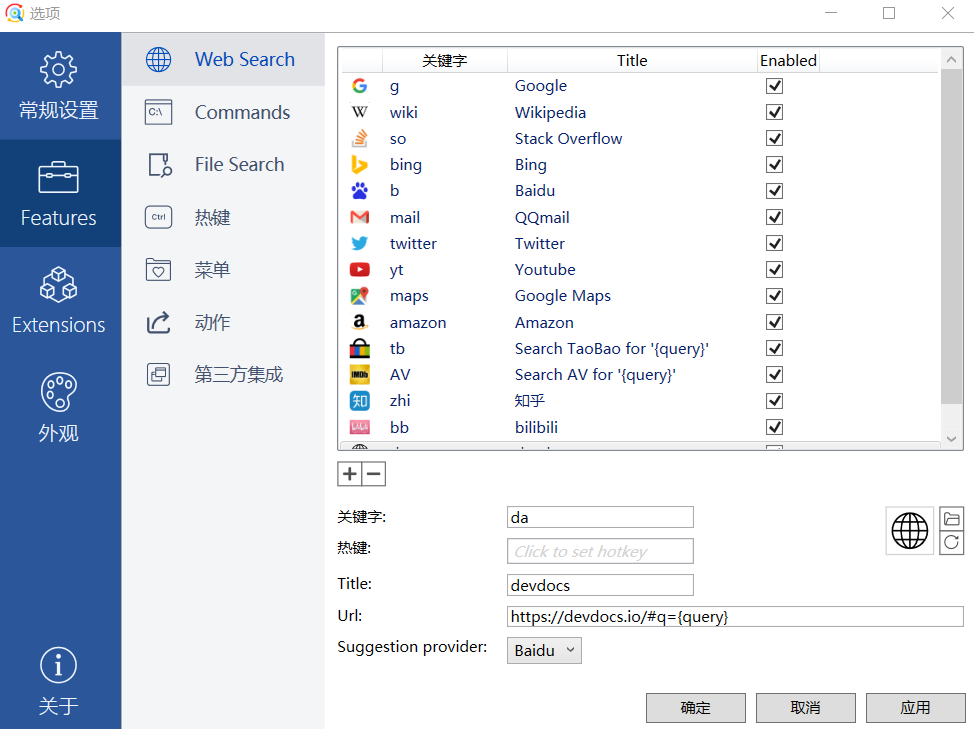Uncheck Enabled for bilibili
974x729 pixels.
click(x=774, y=427)
